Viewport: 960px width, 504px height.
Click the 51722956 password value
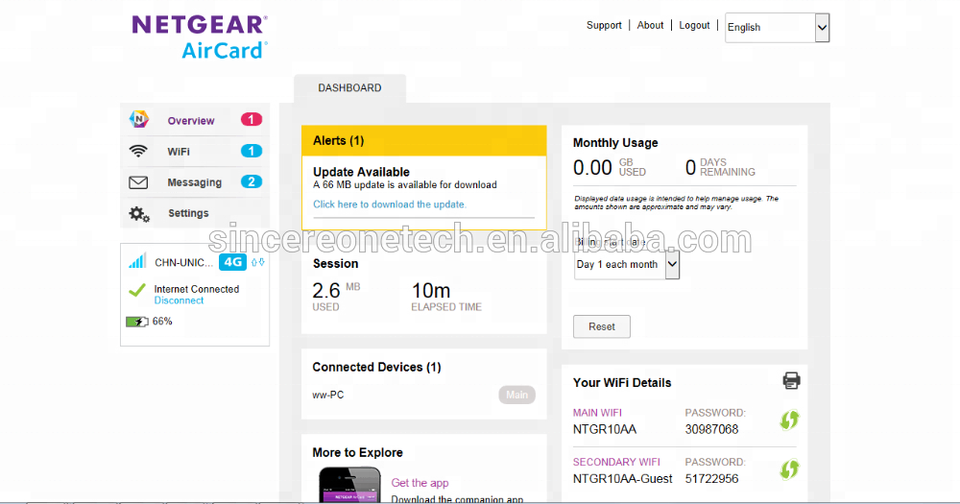[x=711, y=479]
